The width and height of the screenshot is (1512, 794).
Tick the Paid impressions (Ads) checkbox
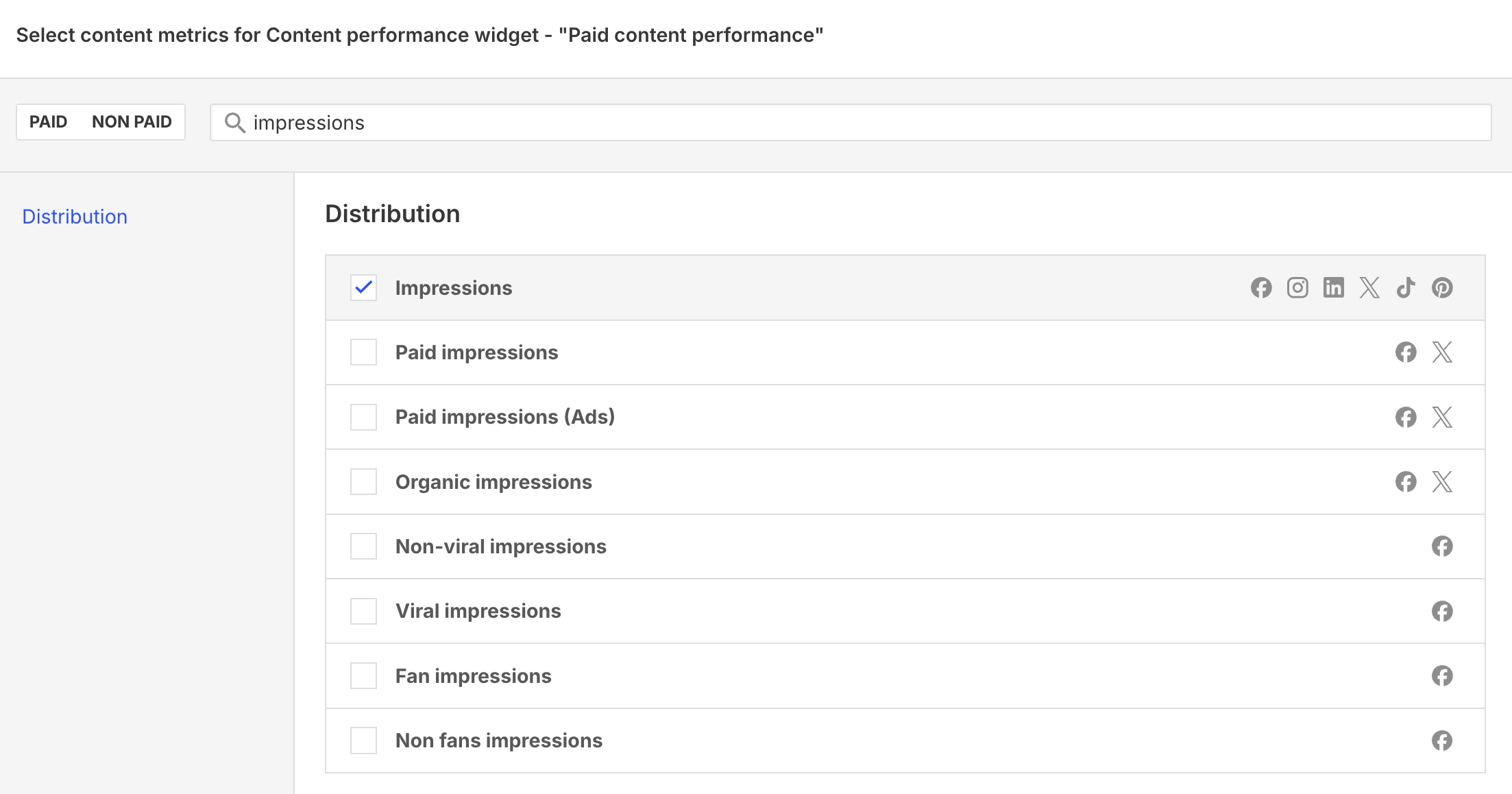363,417
